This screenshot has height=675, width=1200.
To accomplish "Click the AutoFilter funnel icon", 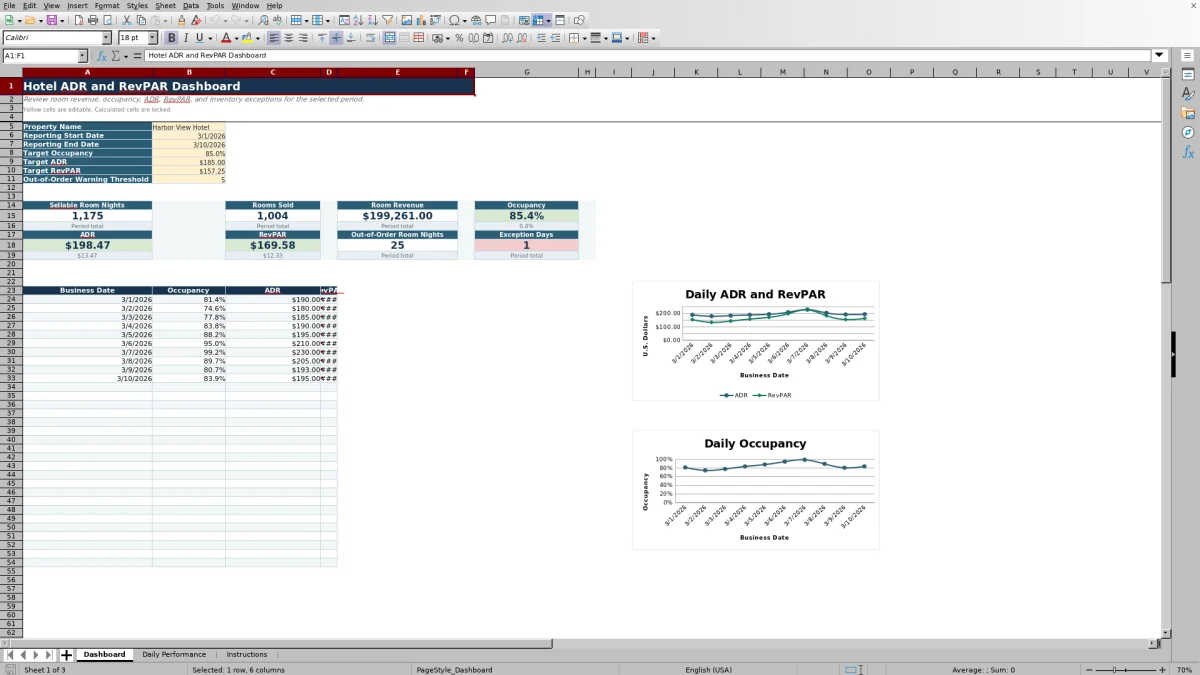I will pos(387,20).
